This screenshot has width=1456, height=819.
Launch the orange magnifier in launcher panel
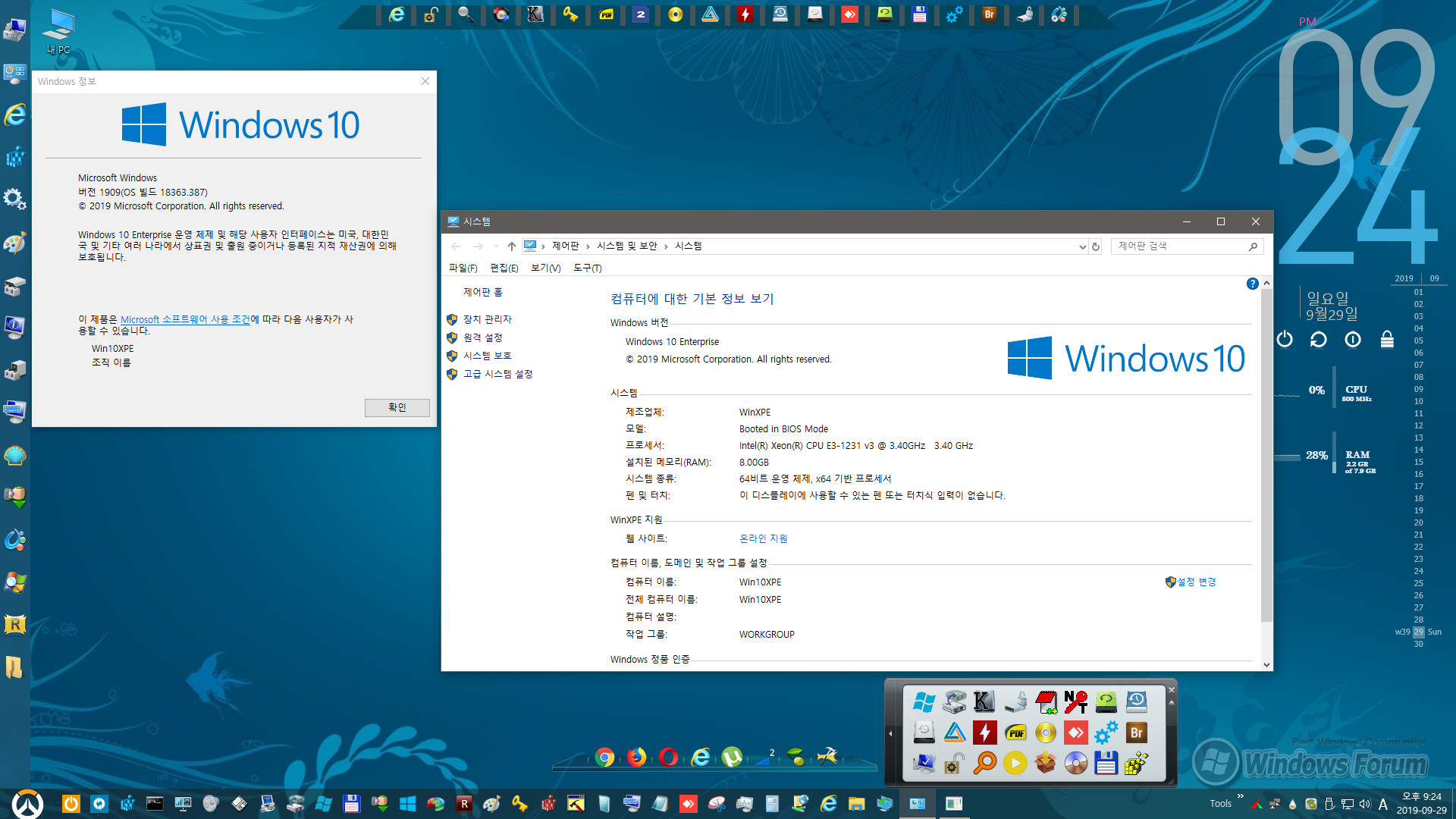(984, 763)
